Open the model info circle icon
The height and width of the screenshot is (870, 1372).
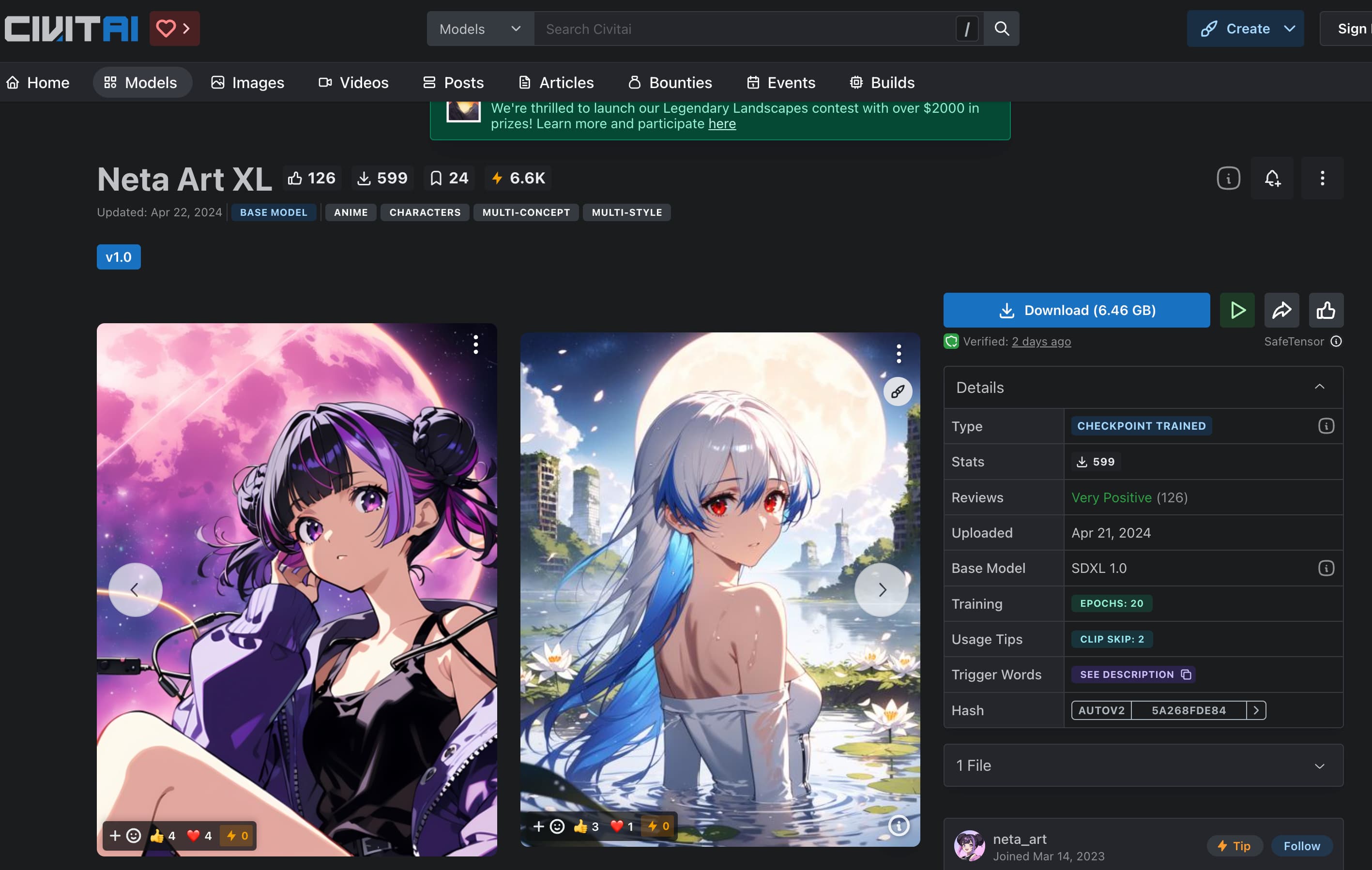tap(1228, 178)
